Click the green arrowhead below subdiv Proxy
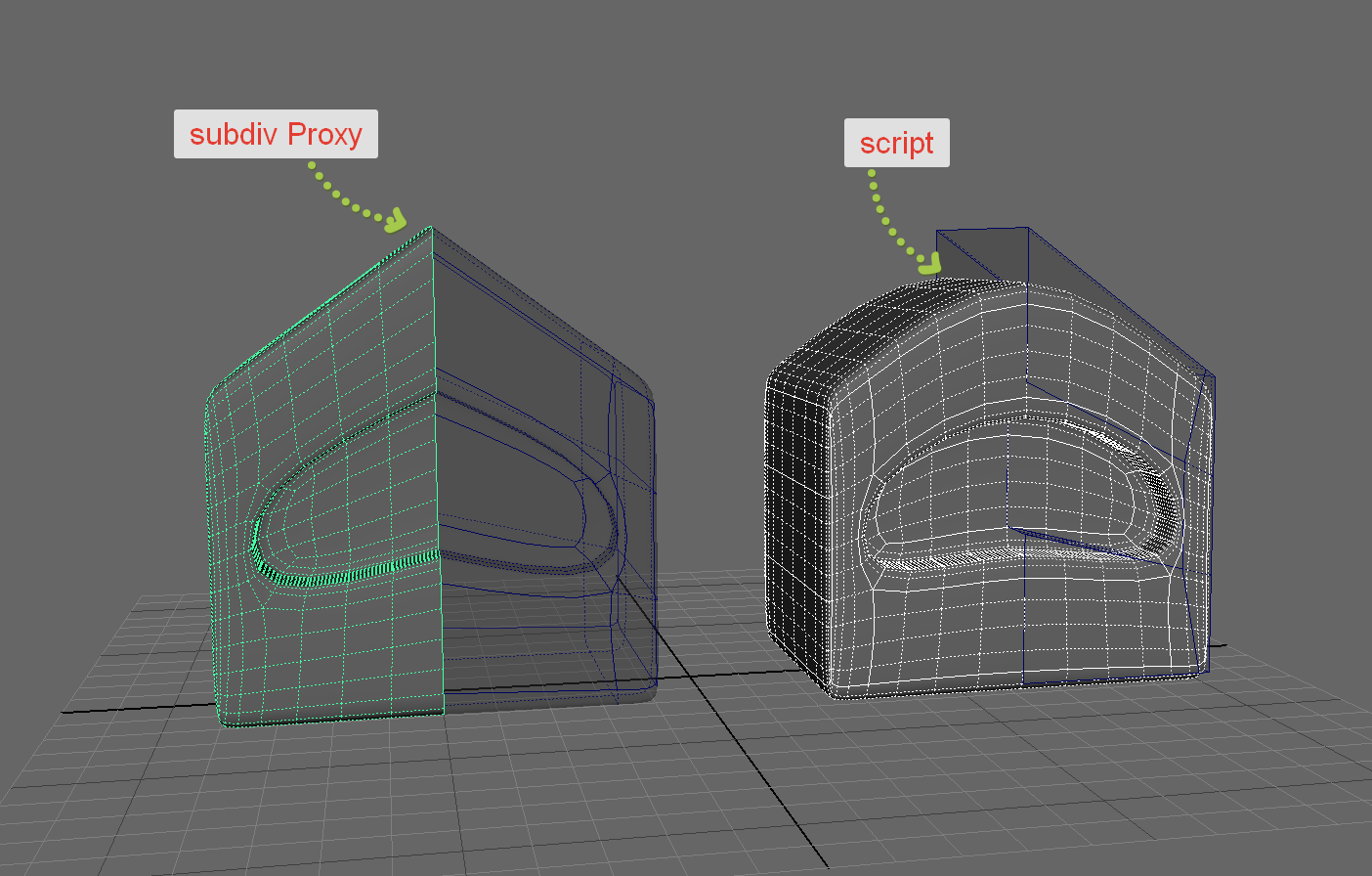The height and width of the screenshot is (876, 1372). click(x=395, y=221)
